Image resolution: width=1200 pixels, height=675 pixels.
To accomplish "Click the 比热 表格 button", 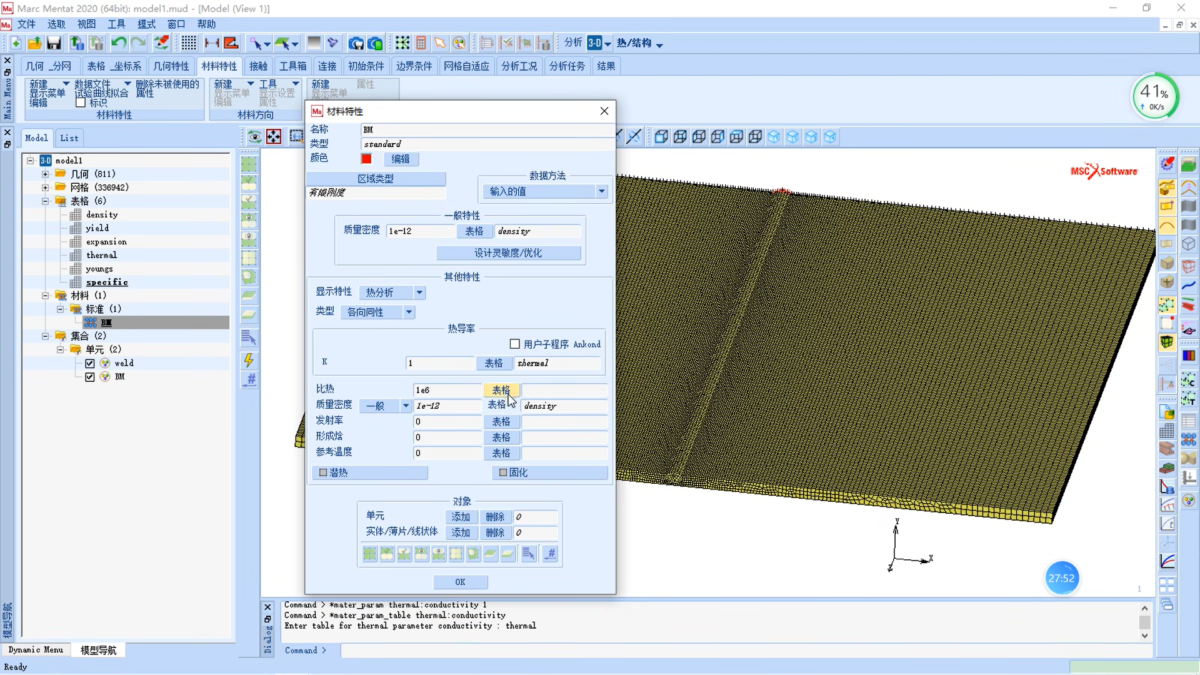I will tap(501, 390).
